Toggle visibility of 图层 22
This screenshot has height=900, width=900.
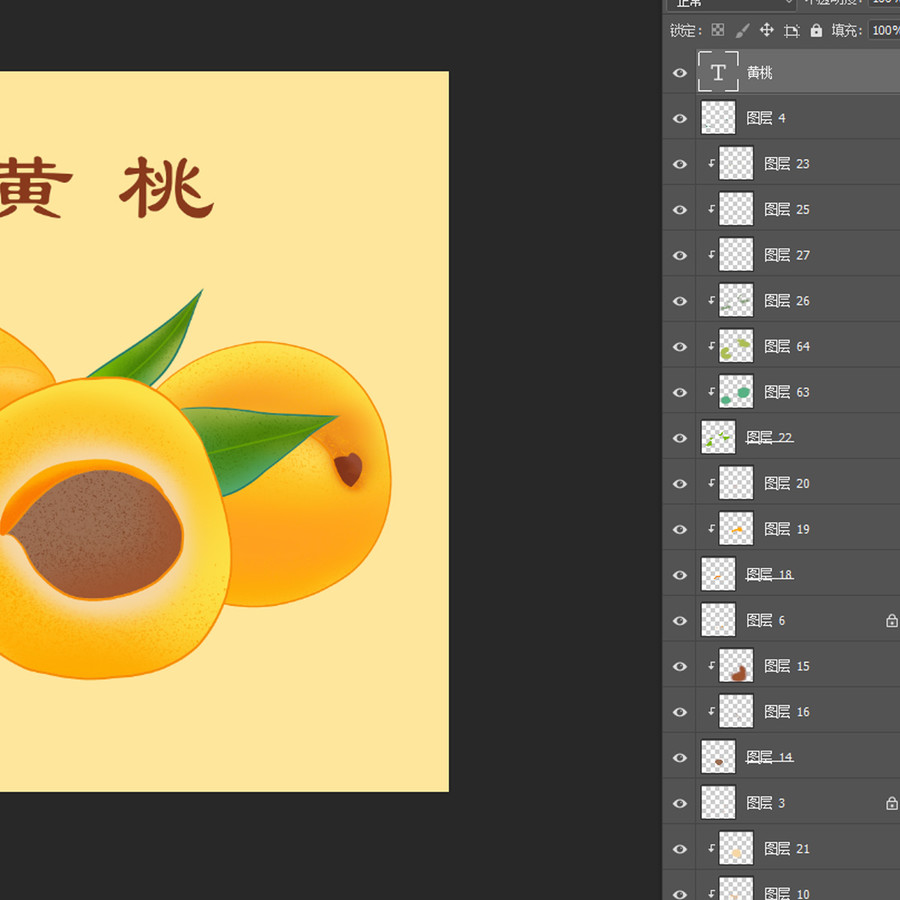click(x=680, y=438)
